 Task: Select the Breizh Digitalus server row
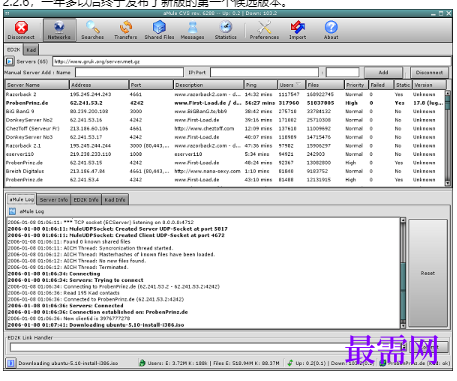click(225, 171)
